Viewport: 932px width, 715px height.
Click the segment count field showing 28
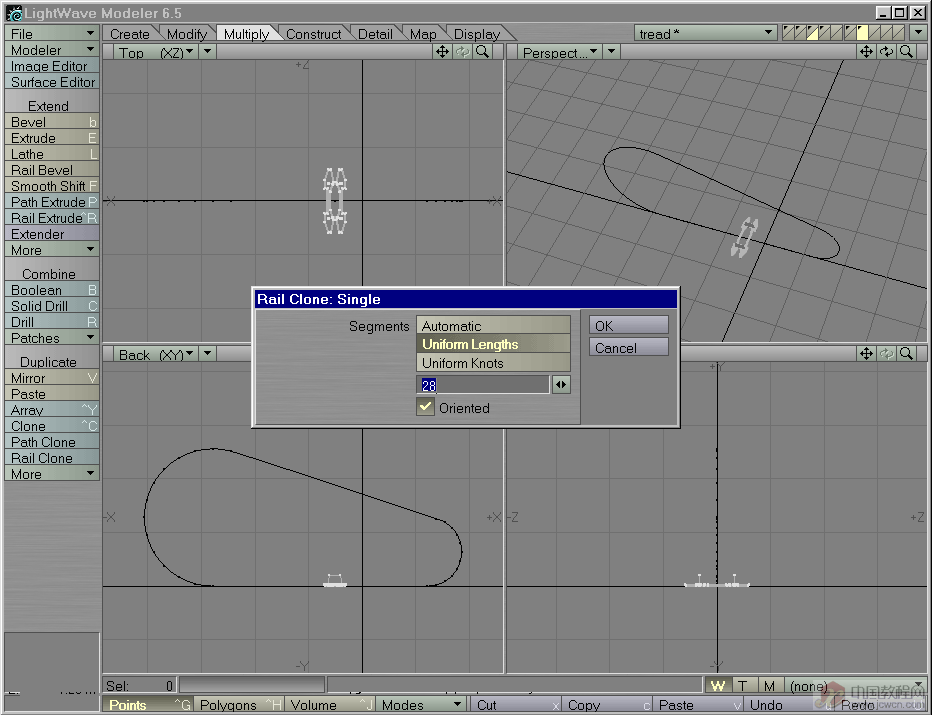[x=483, y=385]
